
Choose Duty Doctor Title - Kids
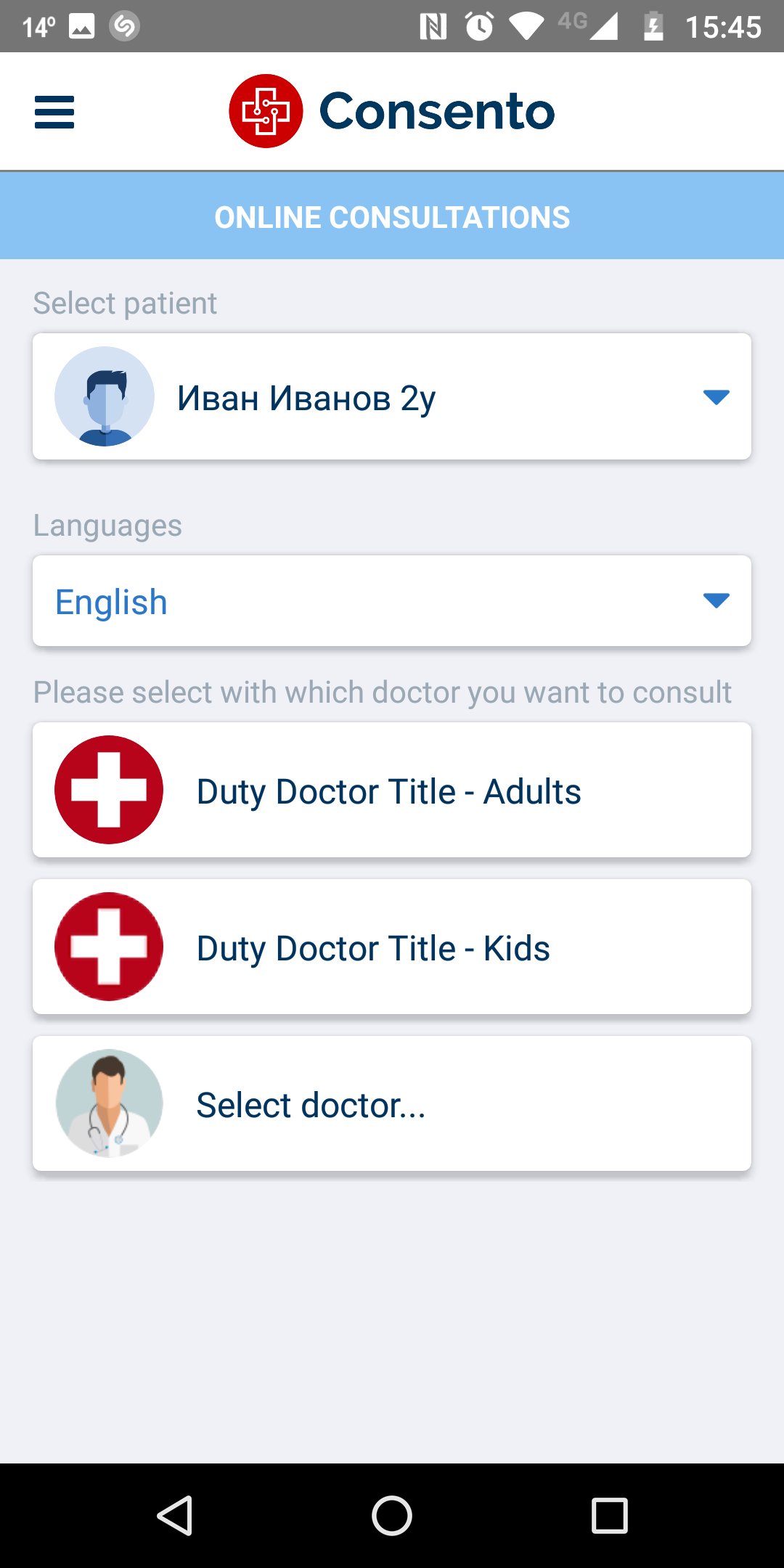pos(373,948)
